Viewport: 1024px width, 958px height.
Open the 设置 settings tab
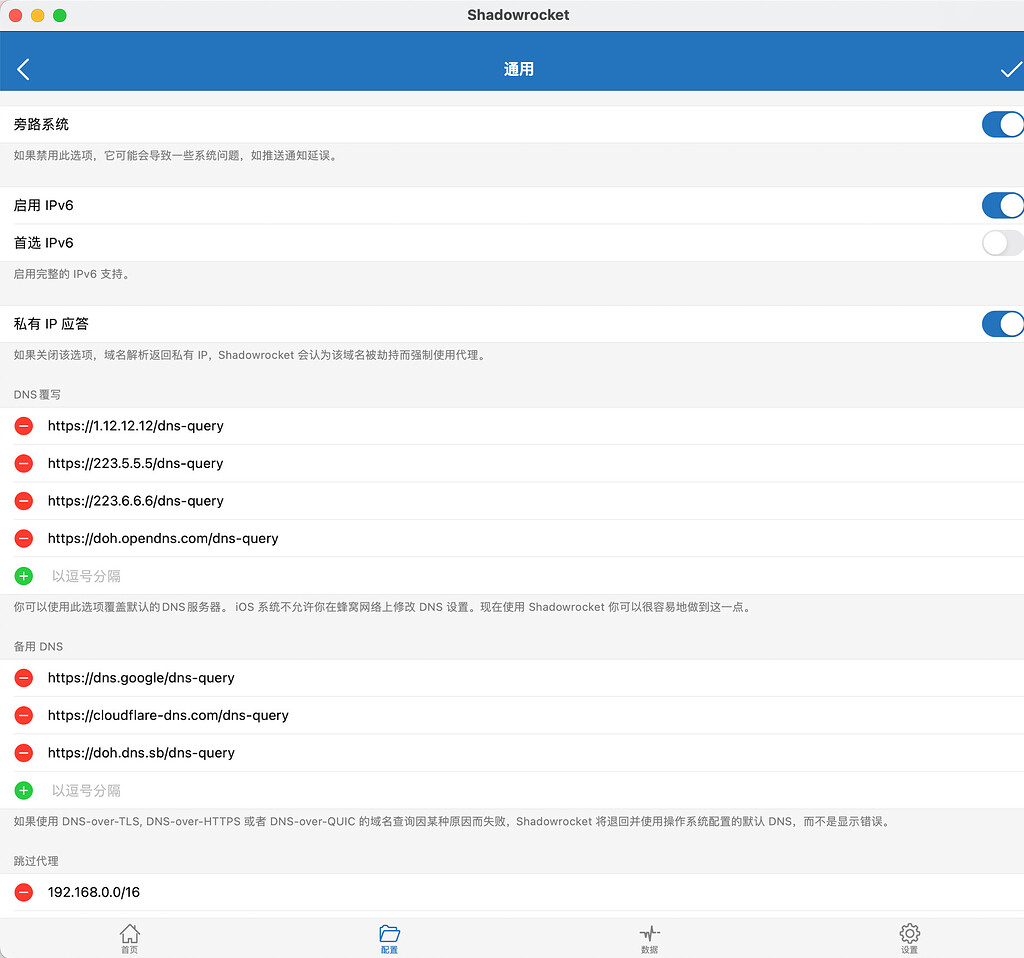(909, 938)
